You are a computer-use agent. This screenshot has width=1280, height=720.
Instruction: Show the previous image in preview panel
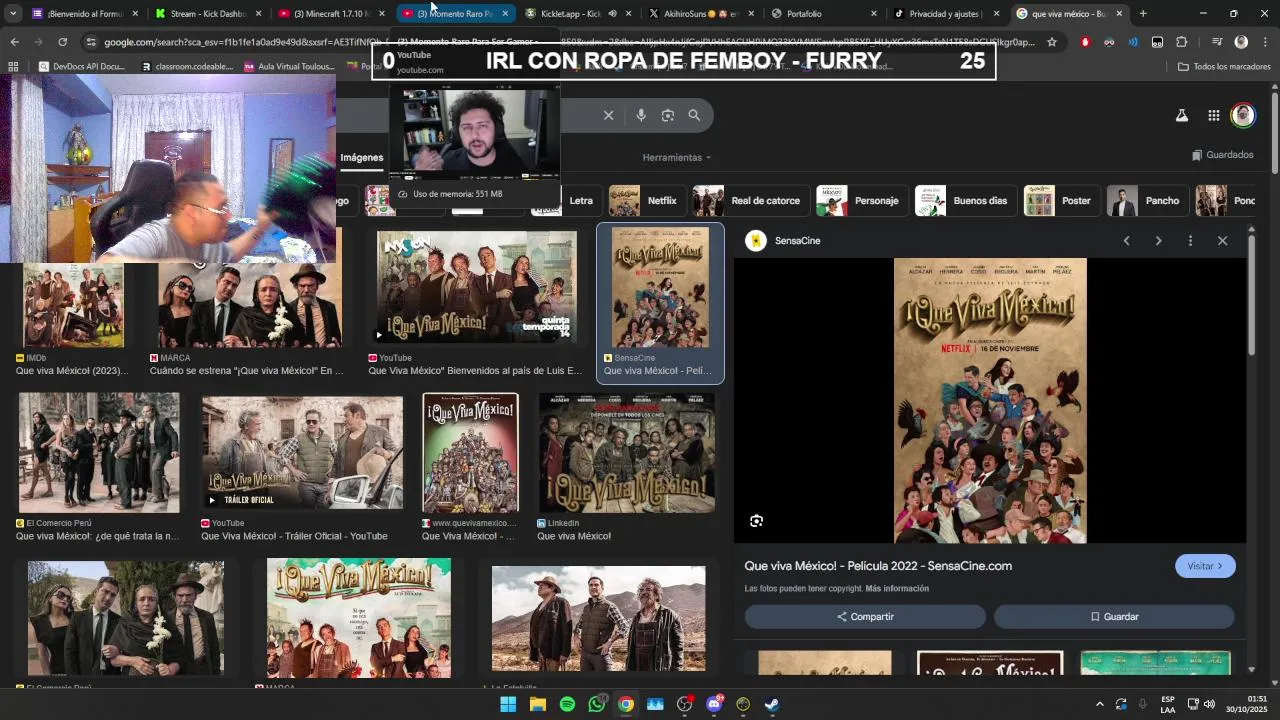(1126, 241)
